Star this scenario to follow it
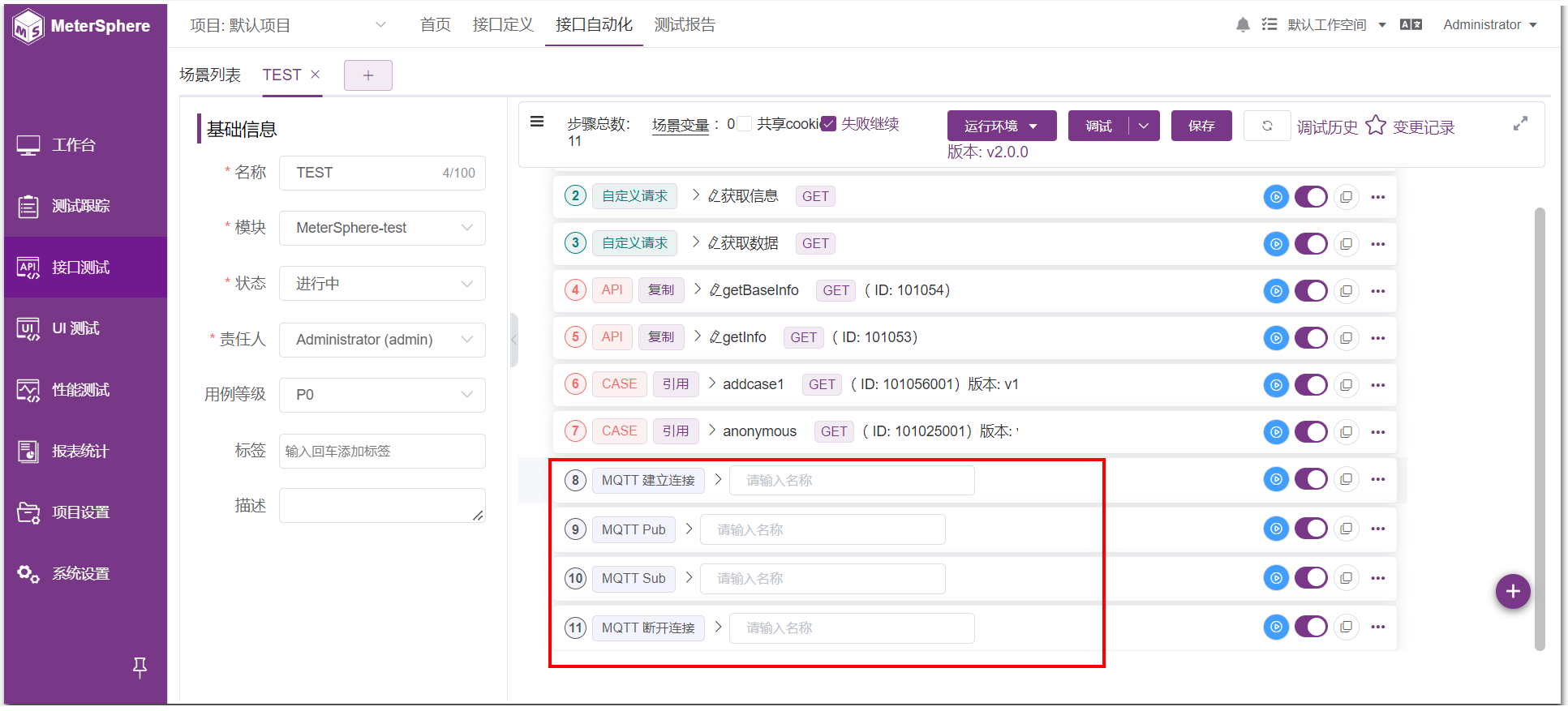 click(x=1376, y=126)
